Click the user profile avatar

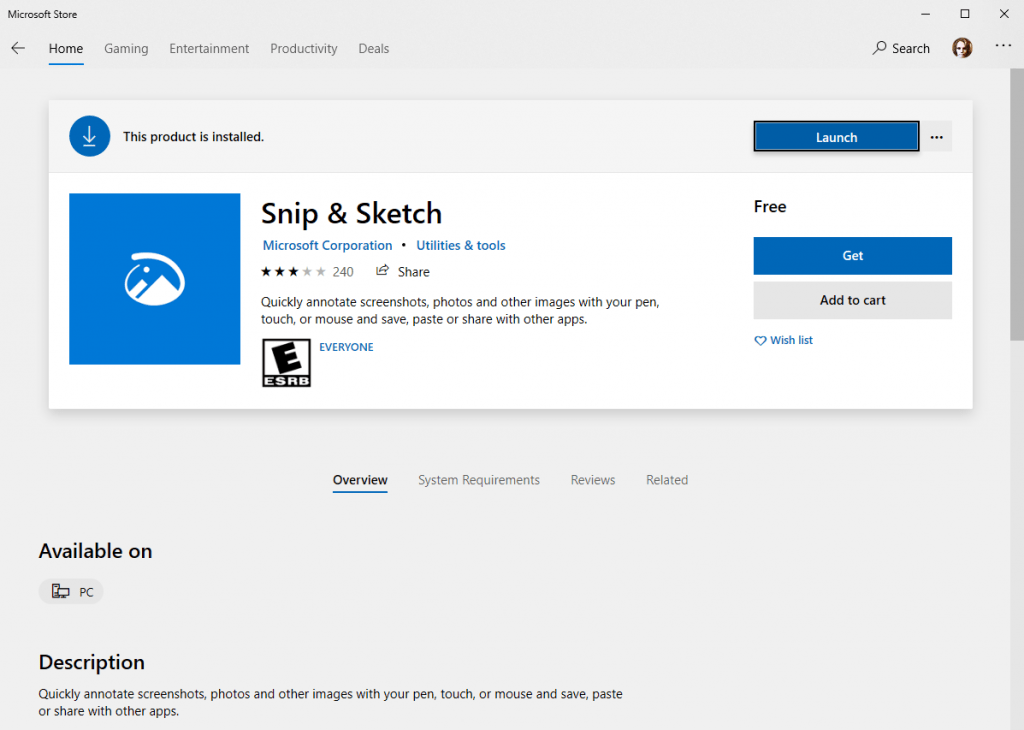[x=962, y=48]
